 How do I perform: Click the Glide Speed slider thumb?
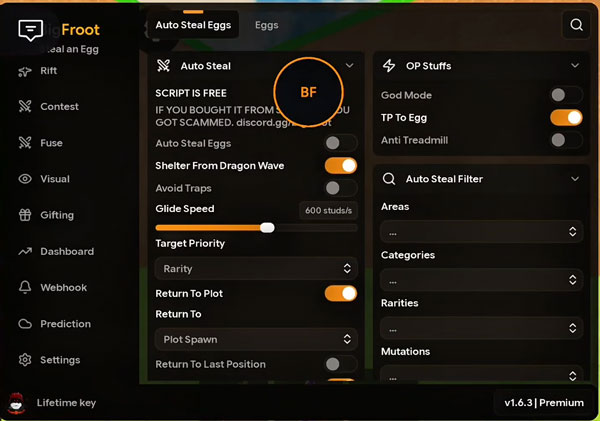(x=267, y=228)
